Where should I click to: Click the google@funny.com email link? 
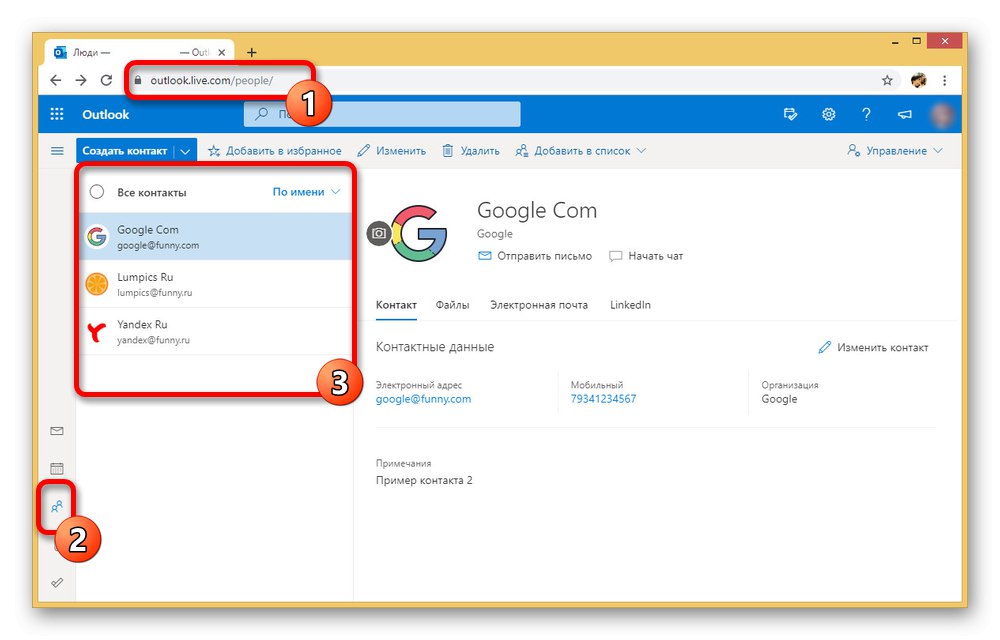[423, 398]
